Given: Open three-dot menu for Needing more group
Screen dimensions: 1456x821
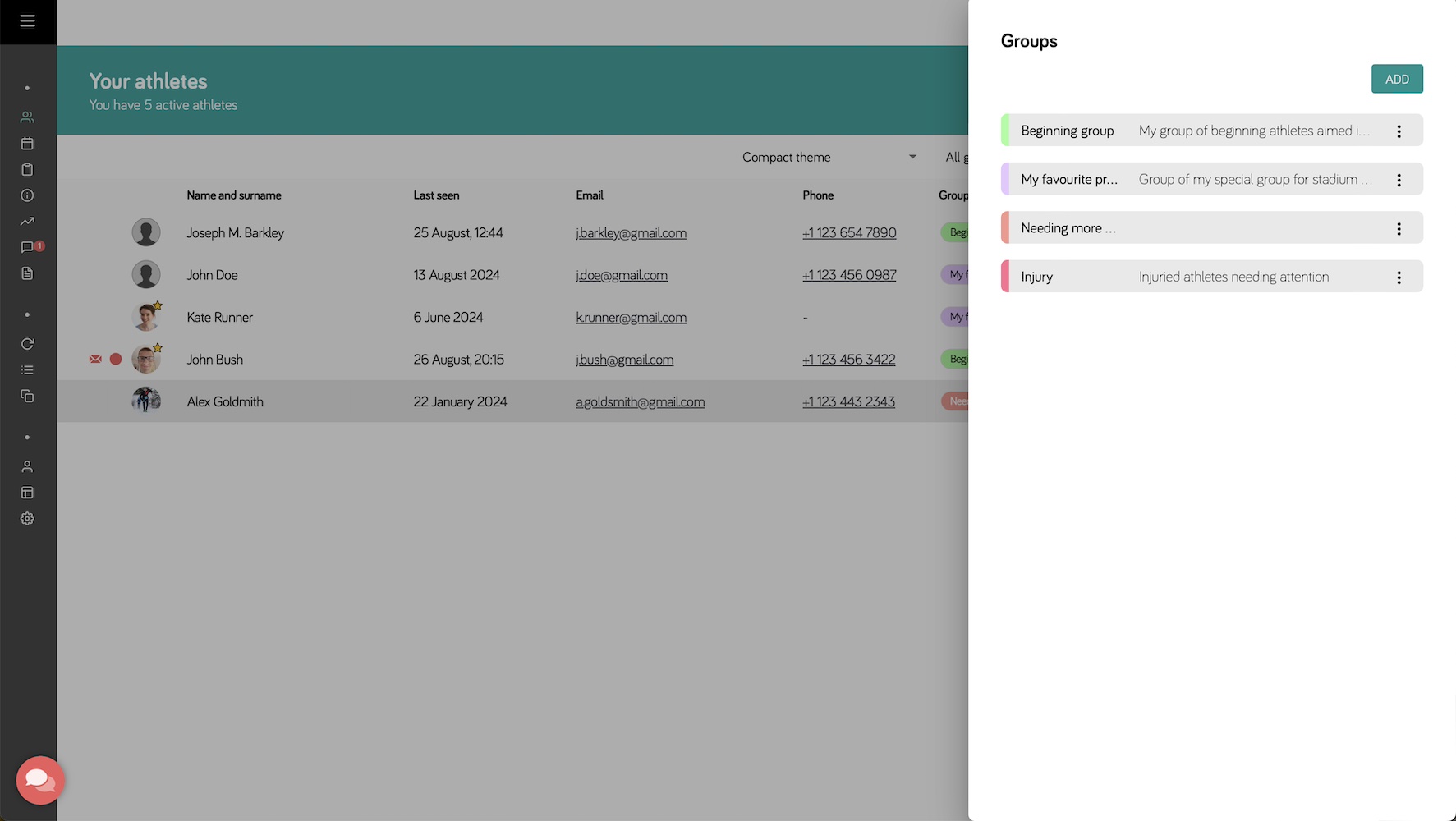Looking at the screenshot, I should [1399, 229].
